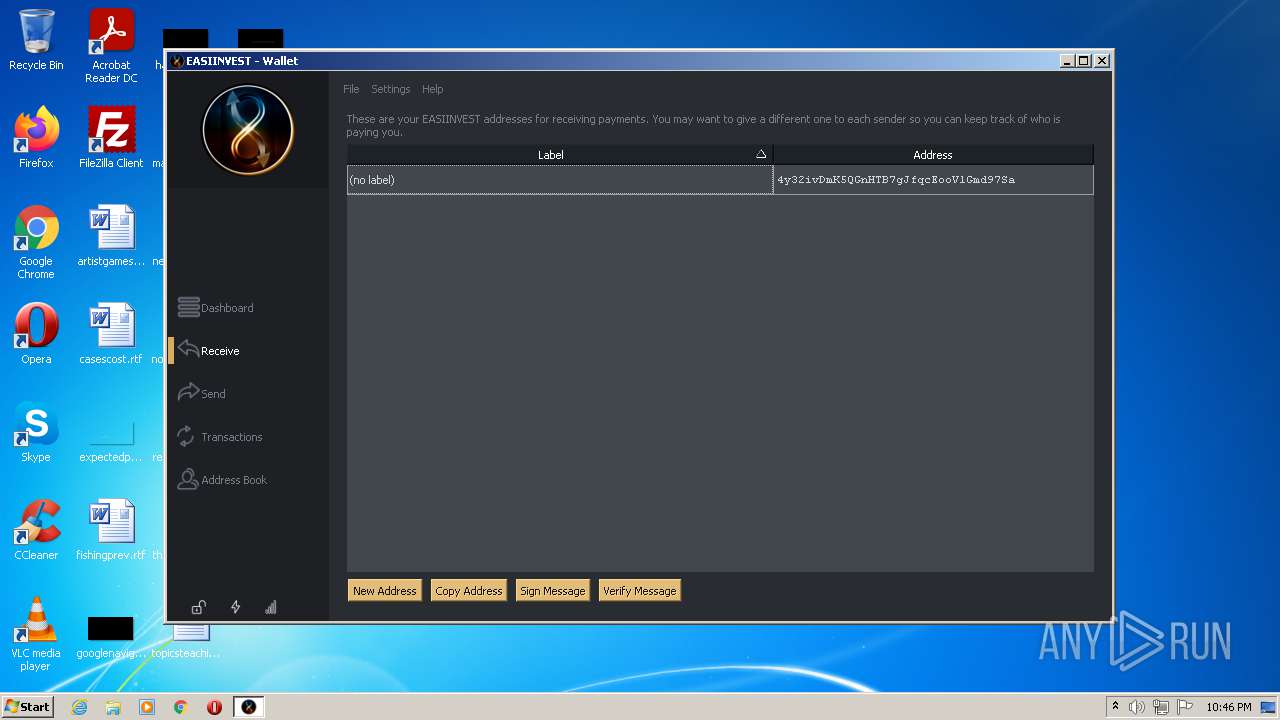The image size is (1280, 720).
Task: Open the Recycle Bin desktop icon
Action: 36,40
